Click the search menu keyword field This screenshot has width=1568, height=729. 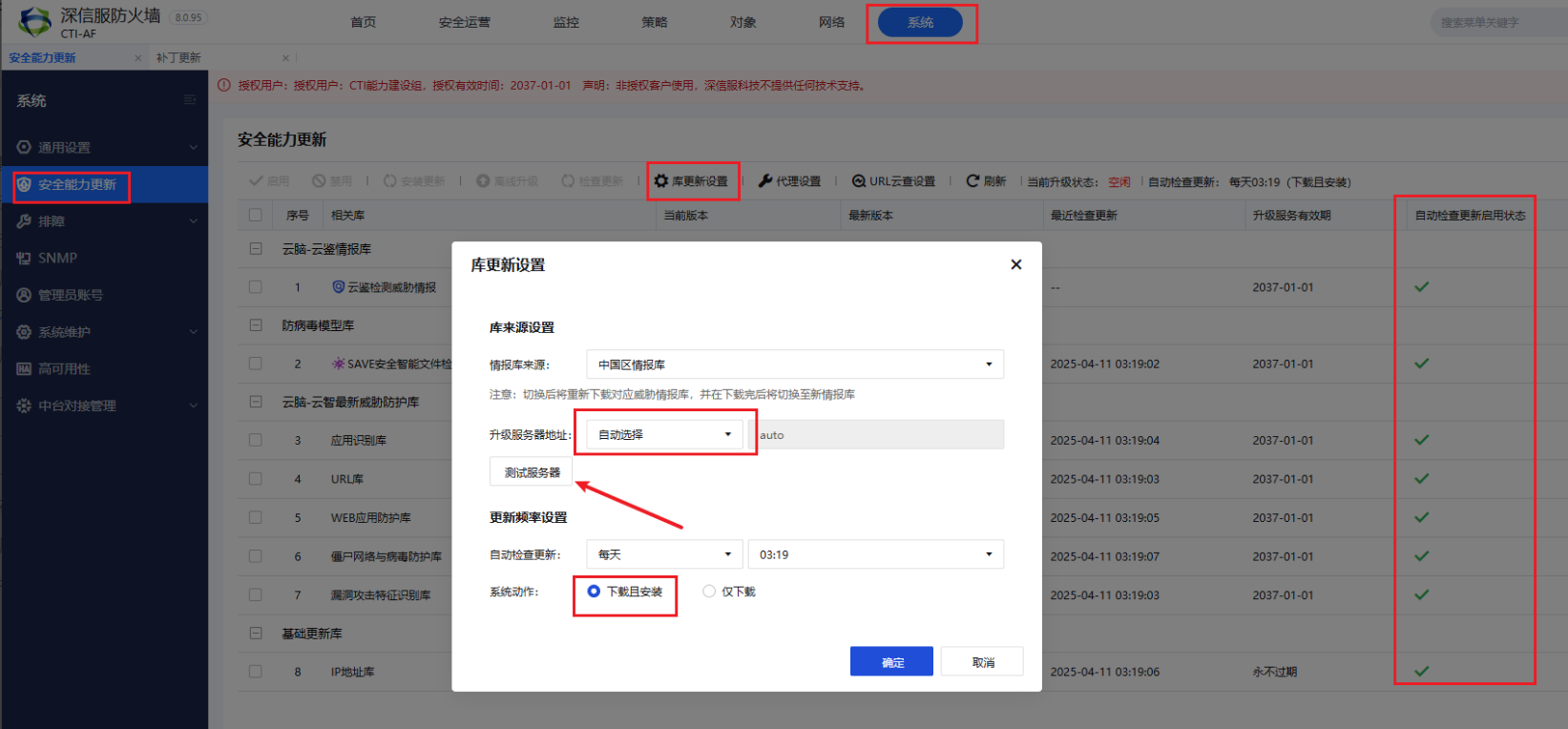click(x=1494, y=23)
